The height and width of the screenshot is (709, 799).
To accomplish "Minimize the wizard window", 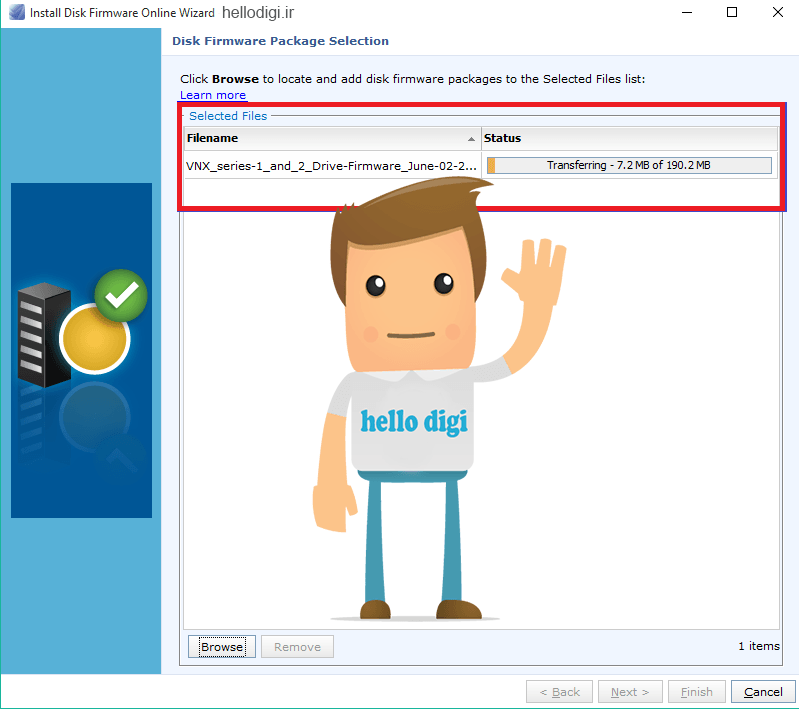I will [687, 12].
